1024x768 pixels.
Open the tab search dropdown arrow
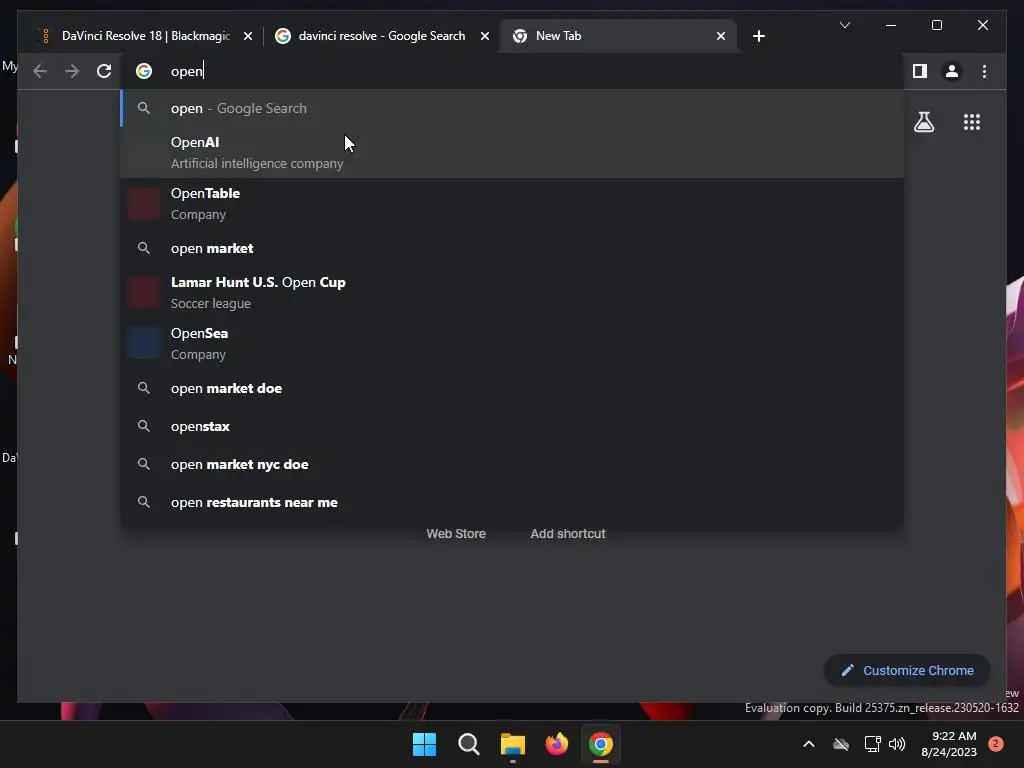pos(845,25)
